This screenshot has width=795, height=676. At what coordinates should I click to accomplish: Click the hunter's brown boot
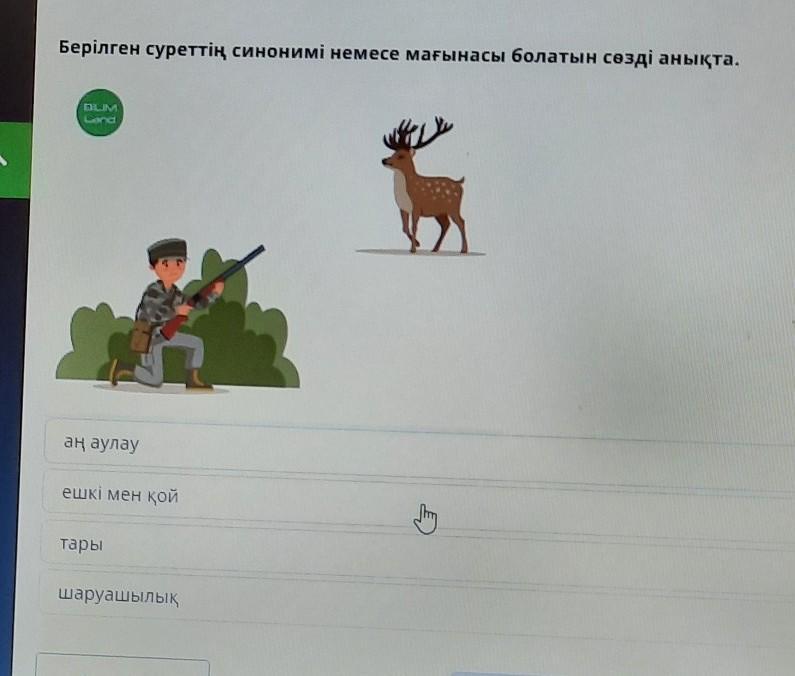198,380
